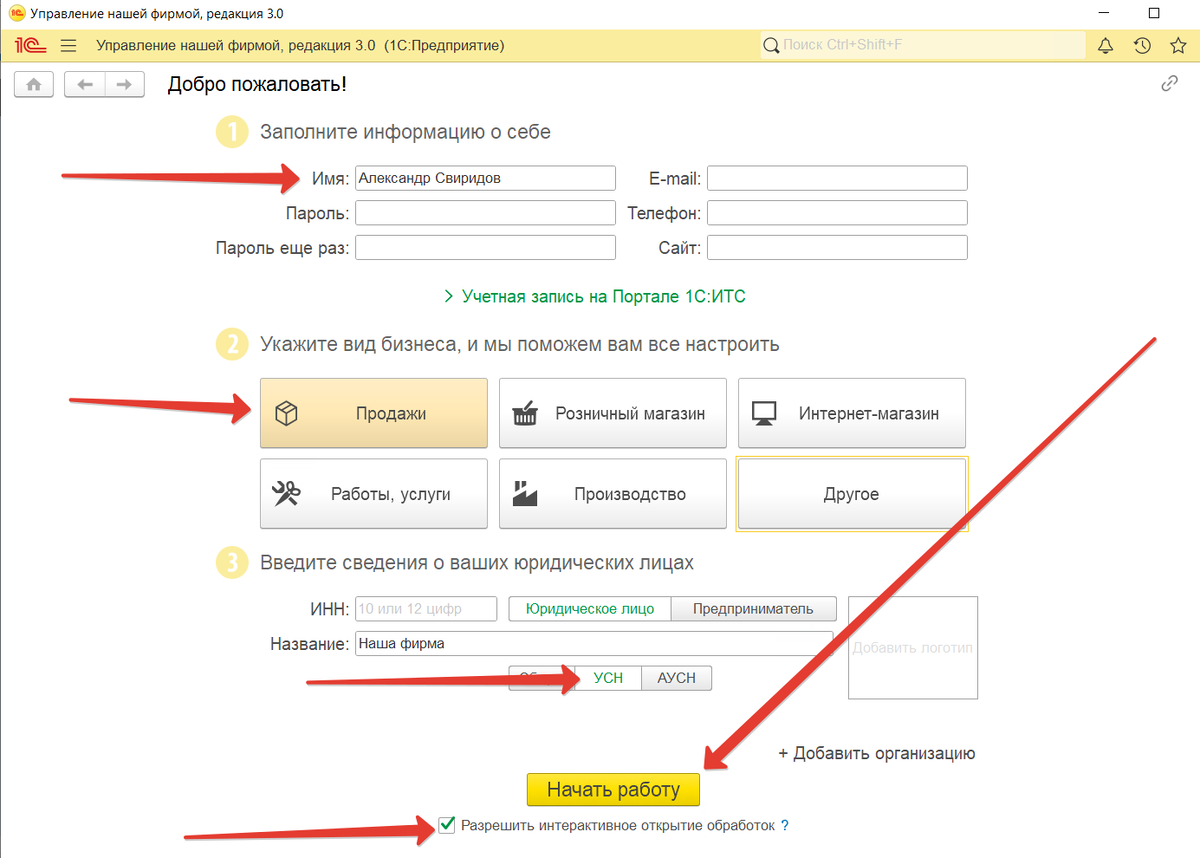Screen dimensions: 1200x858
Task: Select the Производство business type
Action: [x=613, y=494]
